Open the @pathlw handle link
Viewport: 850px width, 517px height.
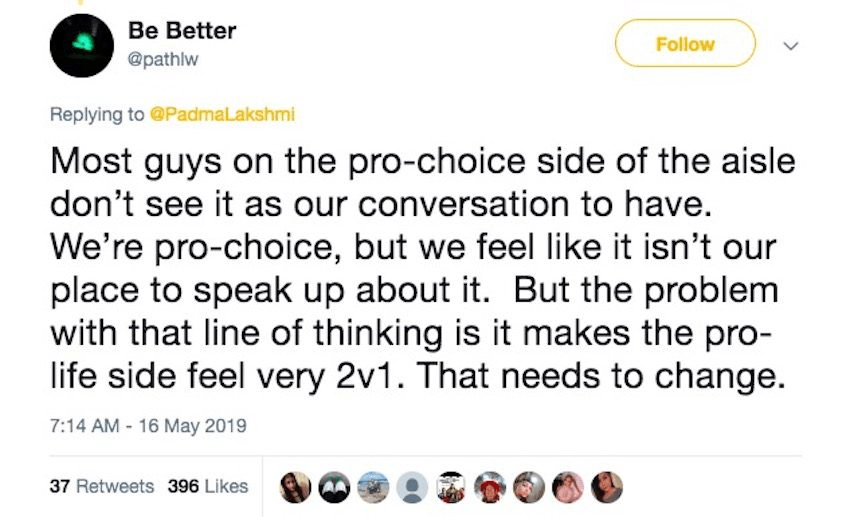click(160, 58)
